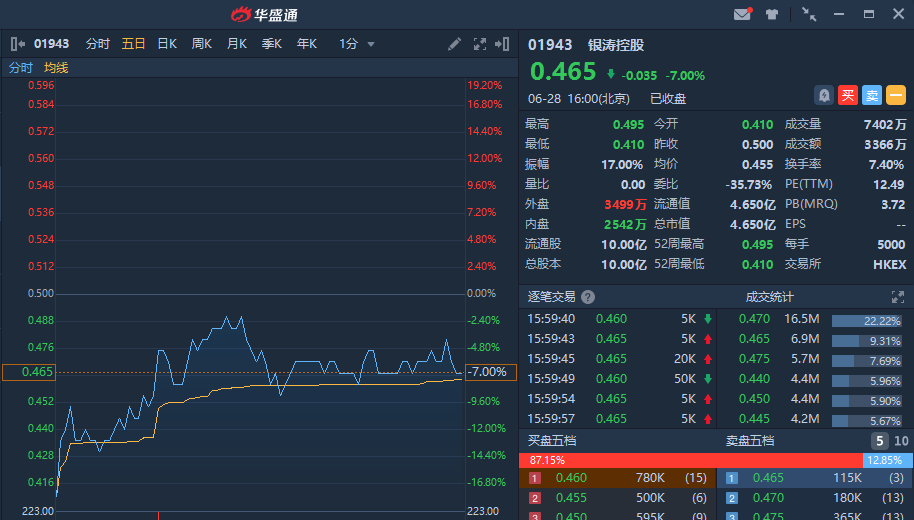Expand the trade statistics panel icon
Screen dimensions: 914x520
tap(898, 297)
